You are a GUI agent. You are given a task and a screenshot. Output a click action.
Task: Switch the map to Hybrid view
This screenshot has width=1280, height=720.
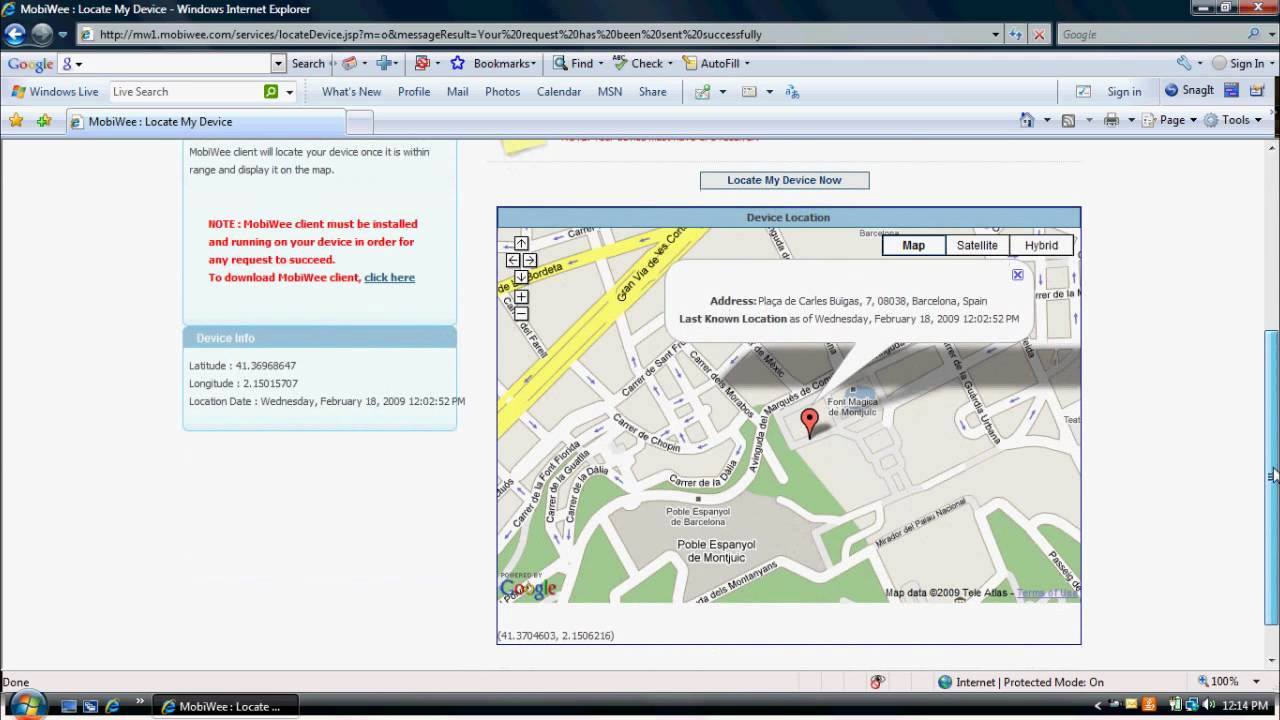(x=1041, y=245)
